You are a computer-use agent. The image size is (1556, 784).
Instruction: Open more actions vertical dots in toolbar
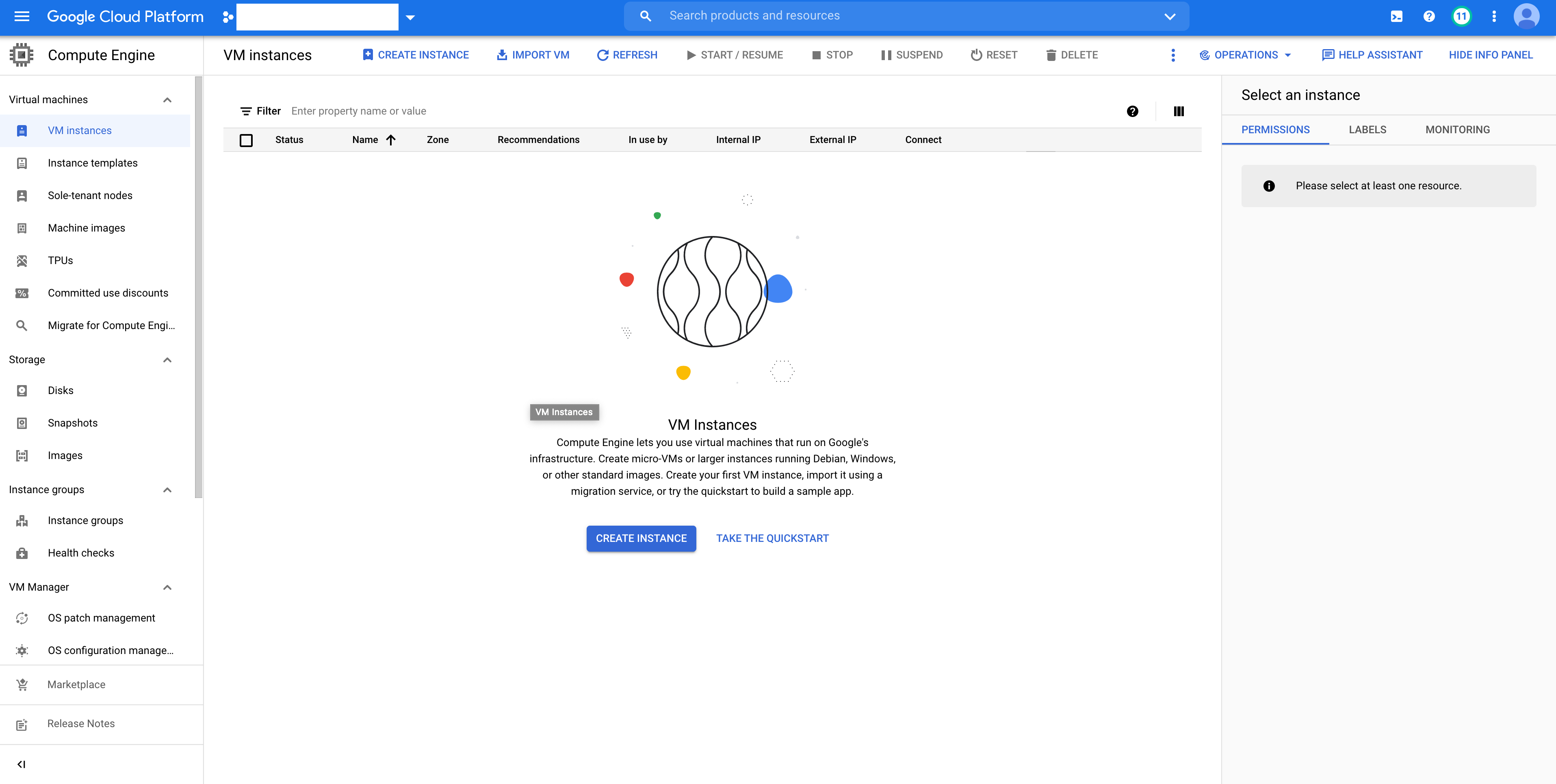pyautogui.click(x=1172, y=55)
